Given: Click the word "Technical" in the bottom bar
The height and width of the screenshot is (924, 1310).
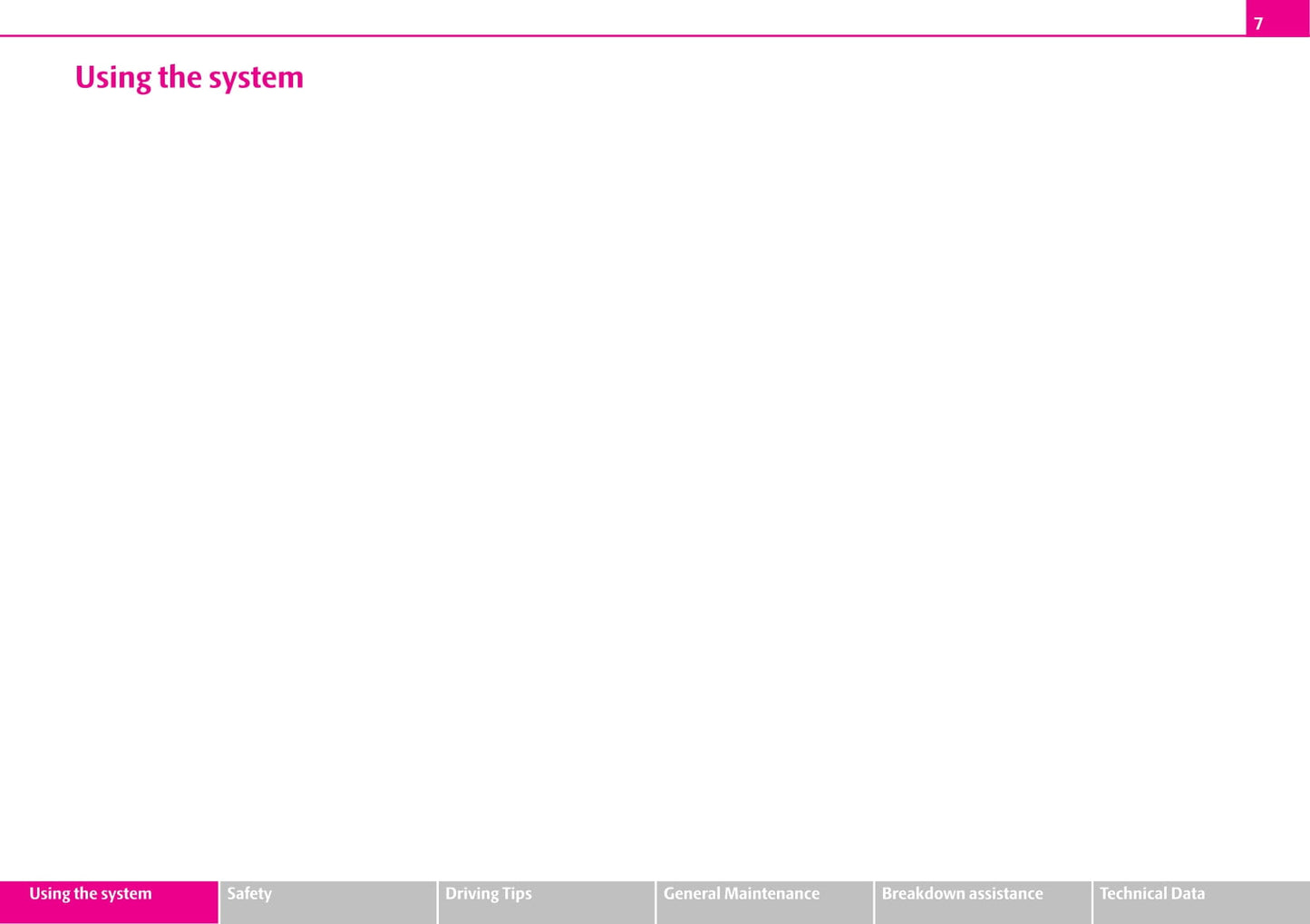Looking at the screenshot, I should coord(1132,894).
